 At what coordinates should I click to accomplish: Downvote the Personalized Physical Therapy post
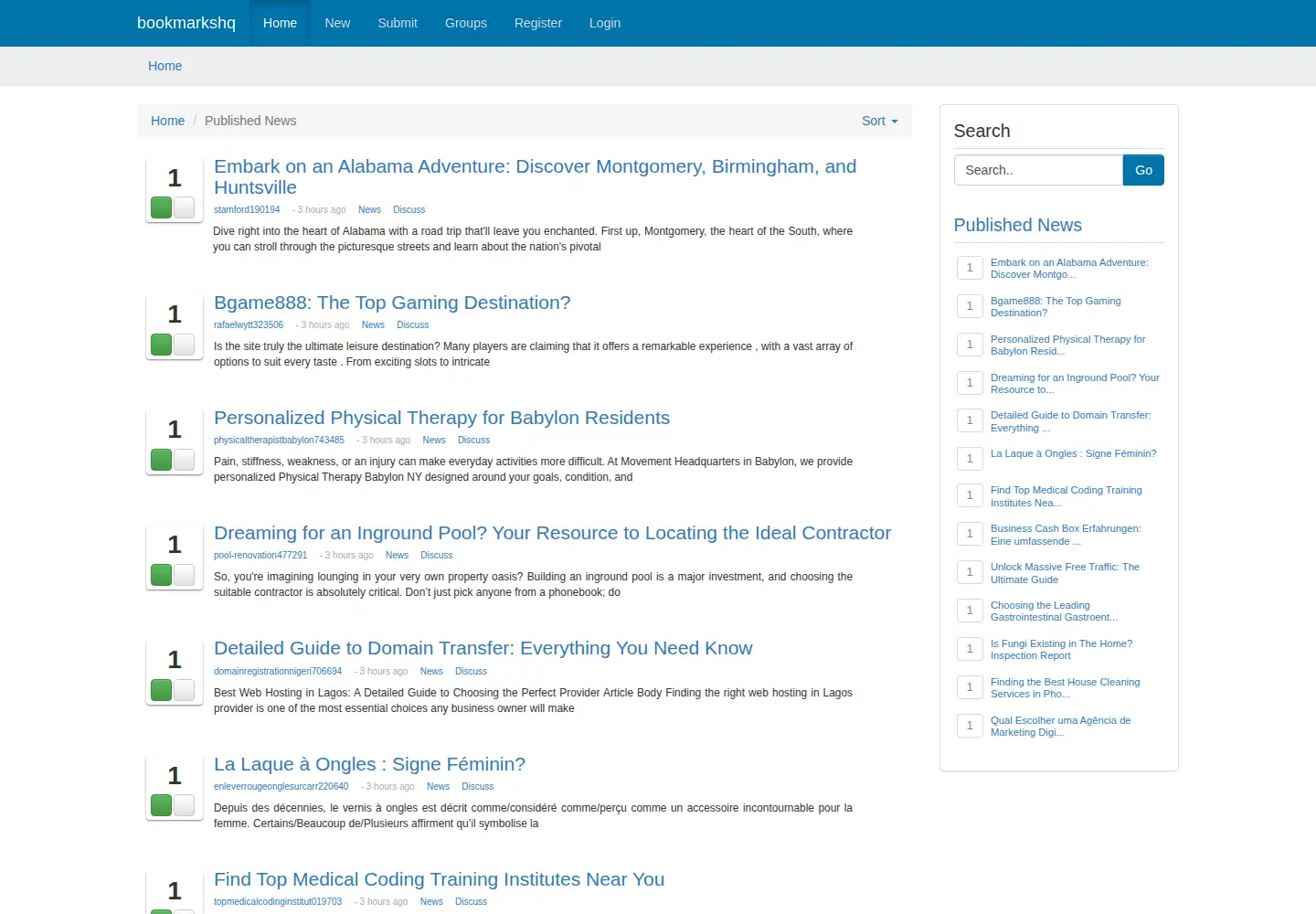184,460
